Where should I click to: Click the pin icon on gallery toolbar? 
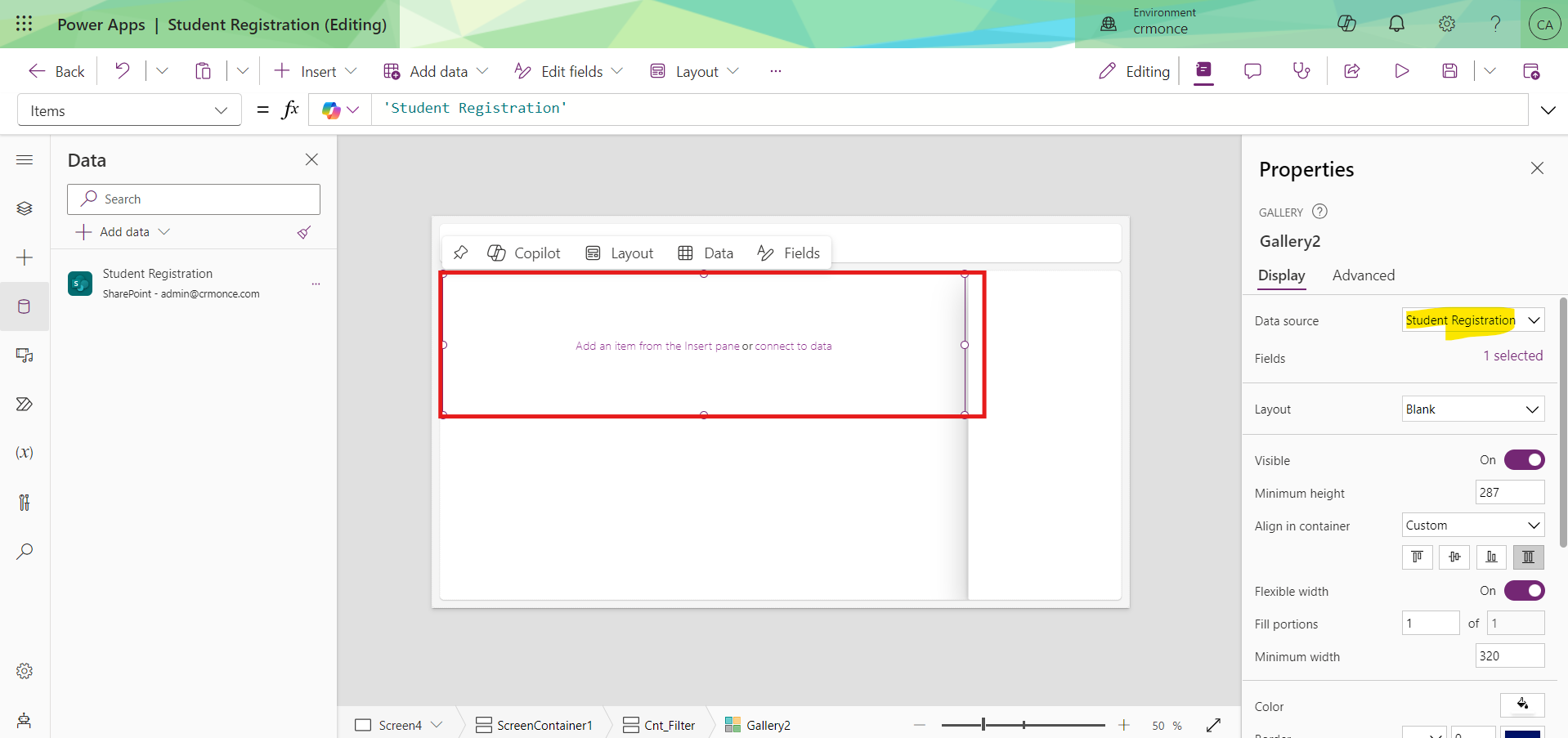click(x=460, y=253)
